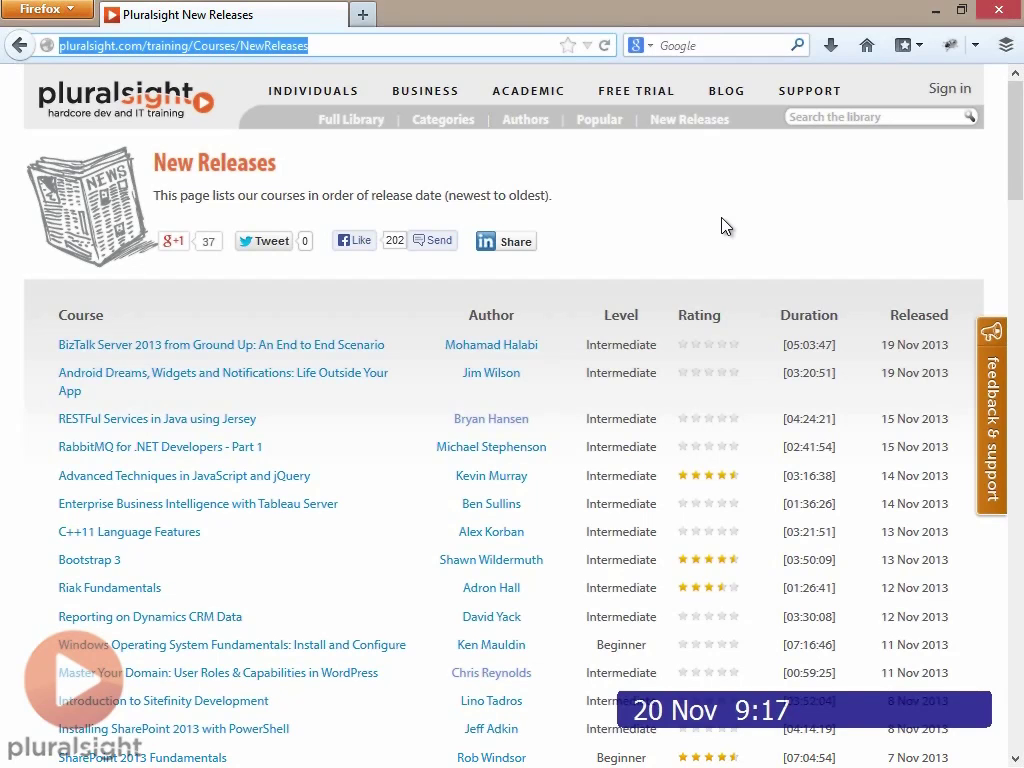Open BizTalk Server 2013 course
The width and height of the screenshot is (1024, 768).
point(221,345)
